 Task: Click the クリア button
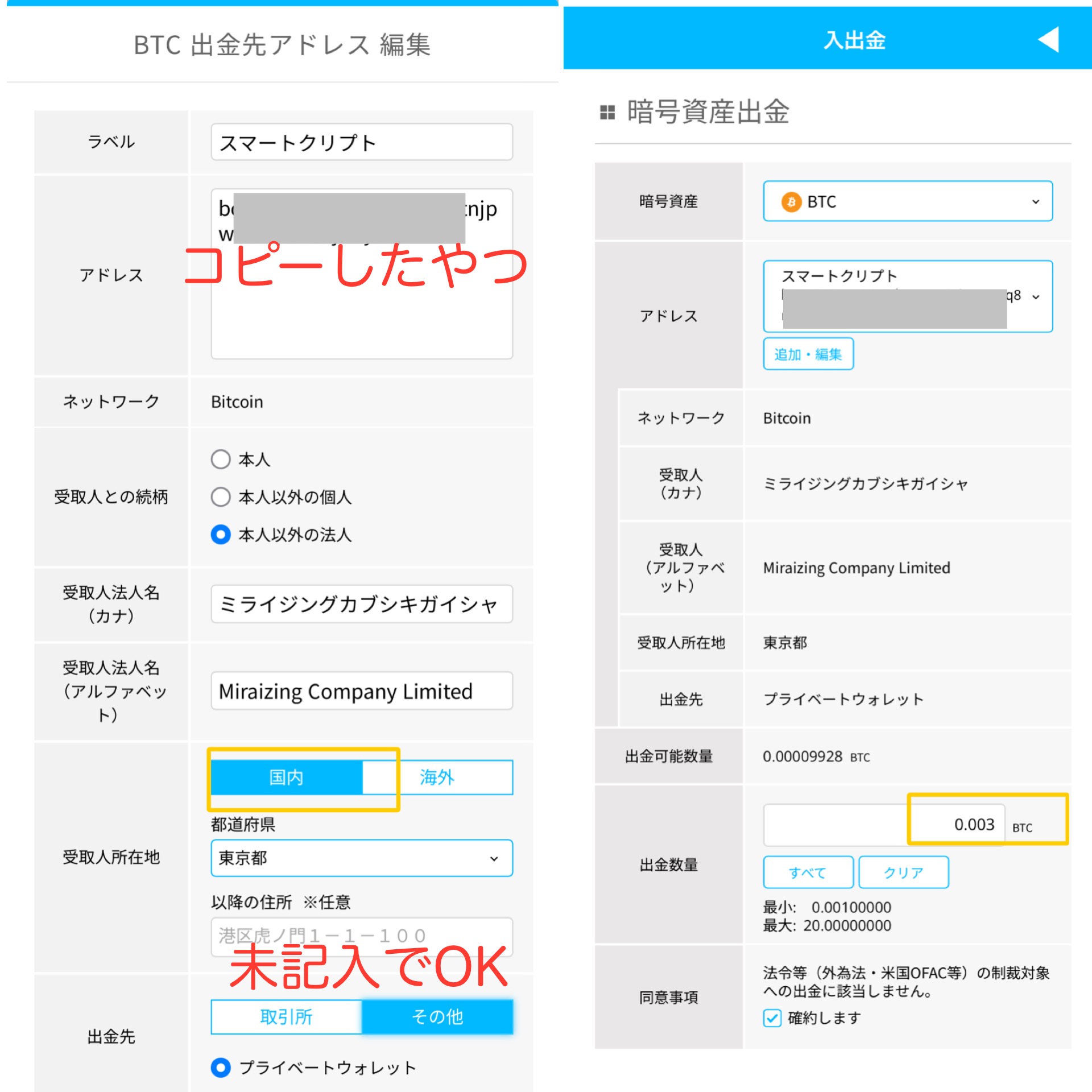[904, 872]
